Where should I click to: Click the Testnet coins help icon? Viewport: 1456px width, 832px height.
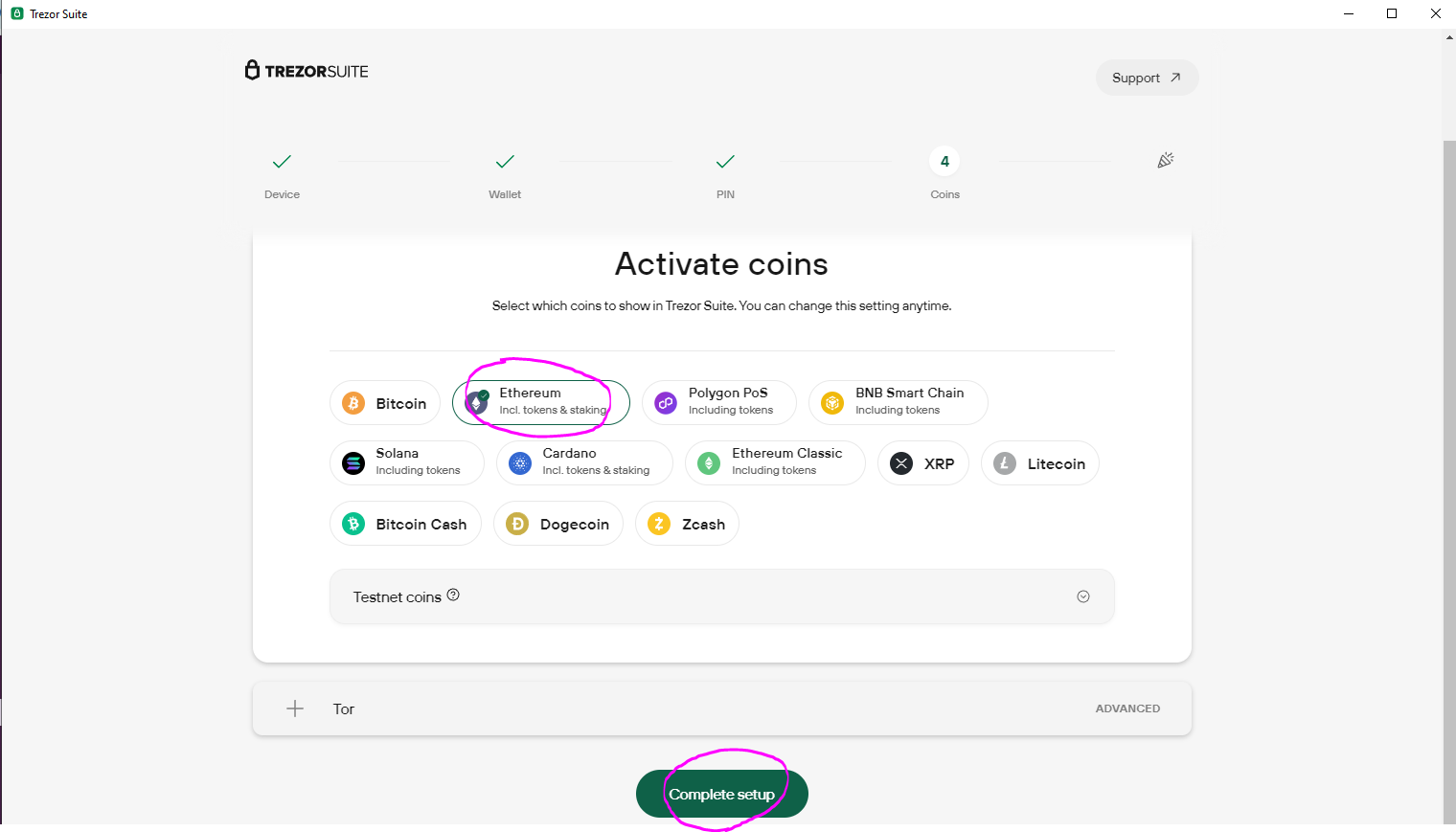point(453,595)
